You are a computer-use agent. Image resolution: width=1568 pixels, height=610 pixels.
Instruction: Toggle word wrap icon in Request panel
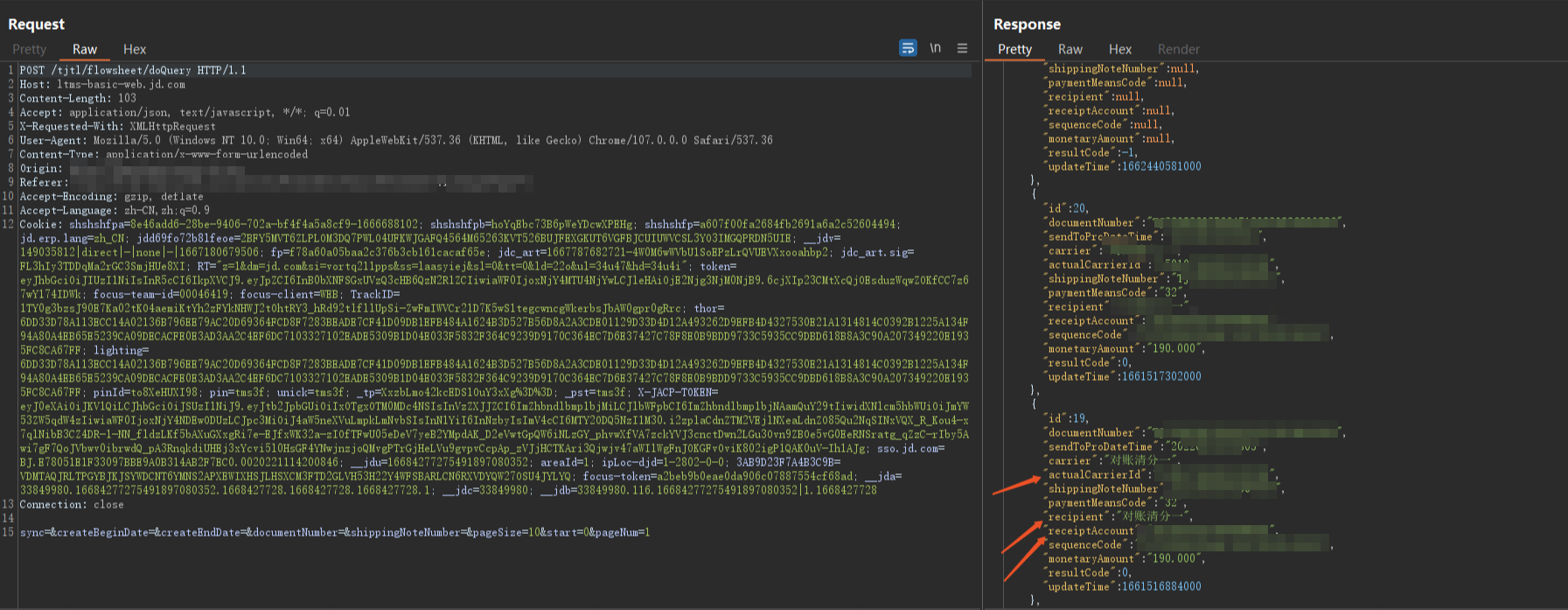point(908,48)
